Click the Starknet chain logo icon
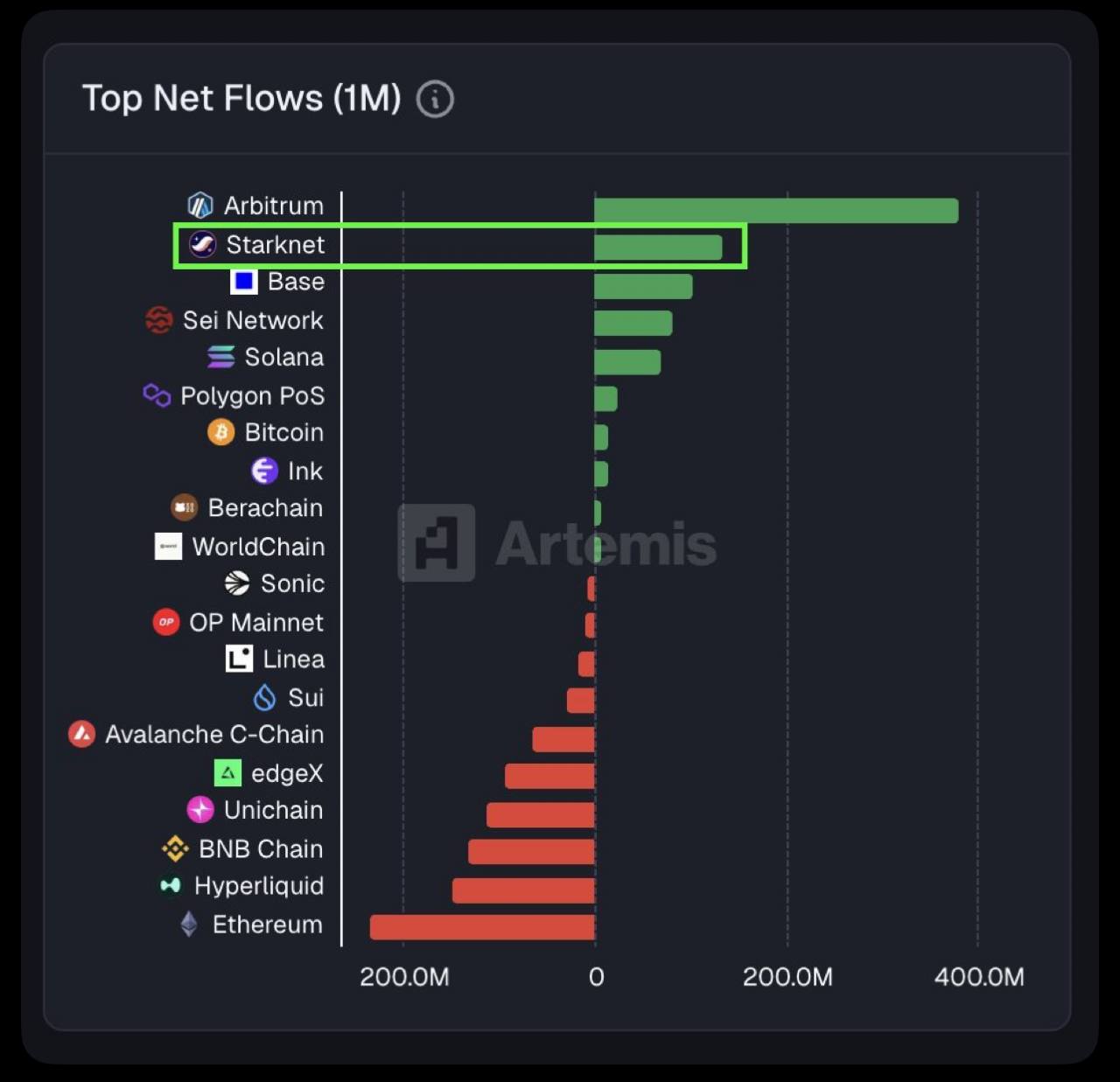The image size is (1120, 1082). pos(203,245)
